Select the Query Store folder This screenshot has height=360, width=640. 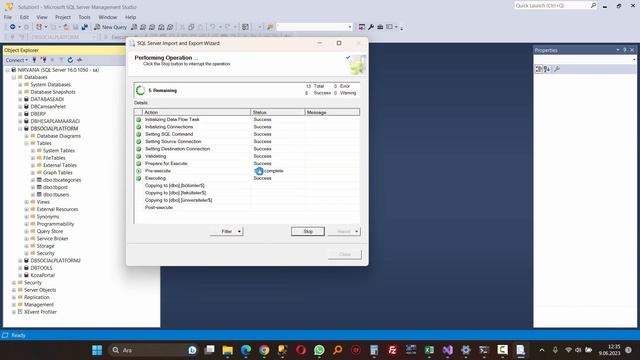50,231
